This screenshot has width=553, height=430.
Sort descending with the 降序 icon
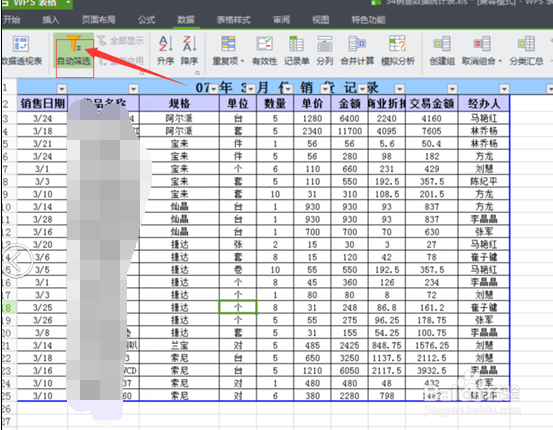click(x=189, y=44)
